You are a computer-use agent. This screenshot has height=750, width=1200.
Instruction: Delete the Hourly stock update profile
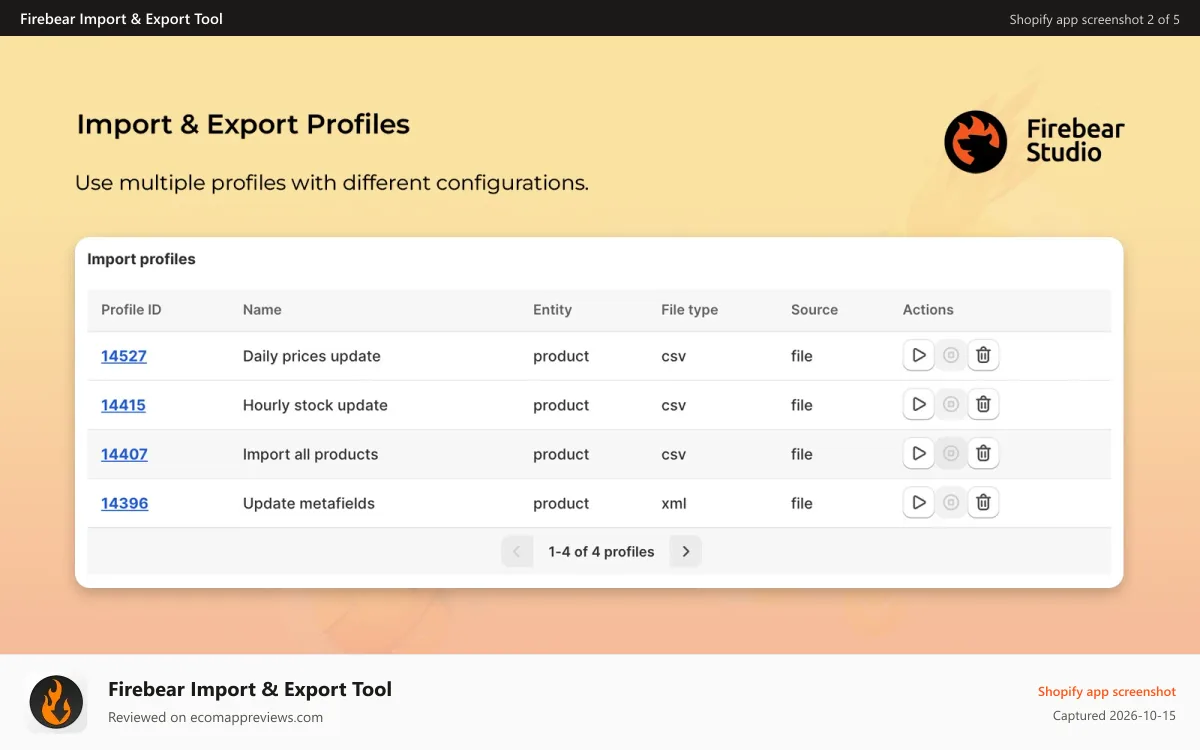click(x=983, y=404)
